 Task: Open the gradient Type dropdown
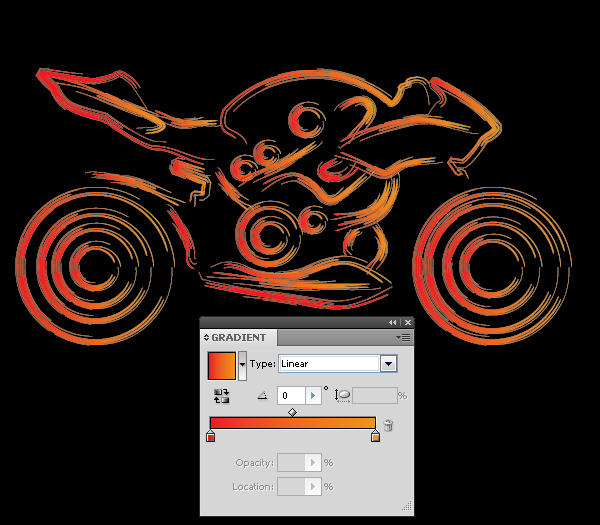(388, 364)
